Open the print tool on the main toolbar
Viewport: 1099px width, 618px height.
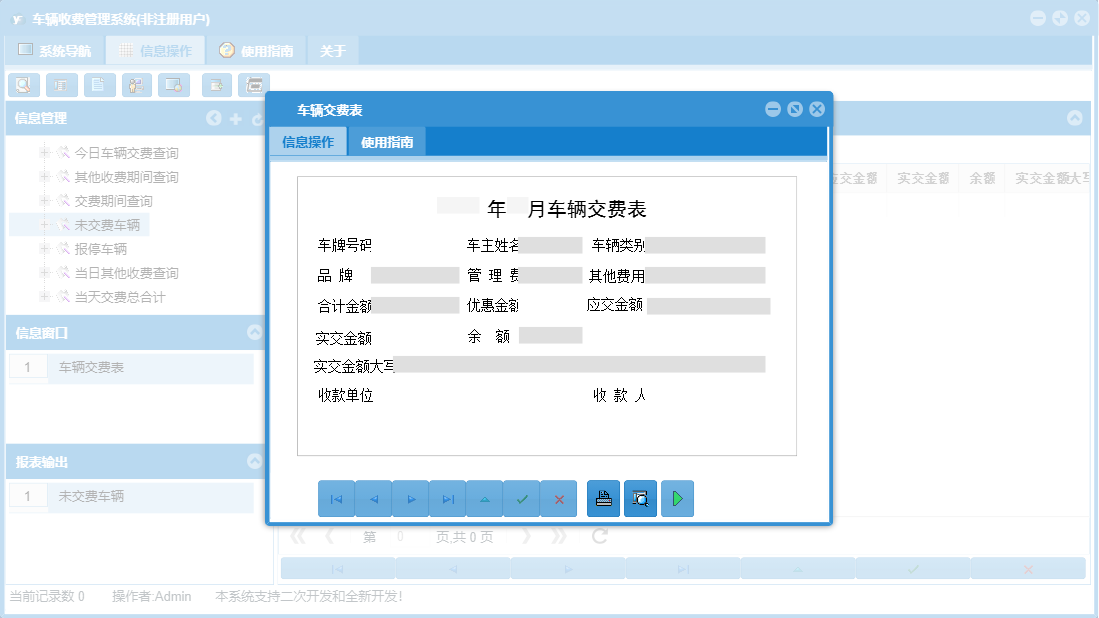coord(254,85)
